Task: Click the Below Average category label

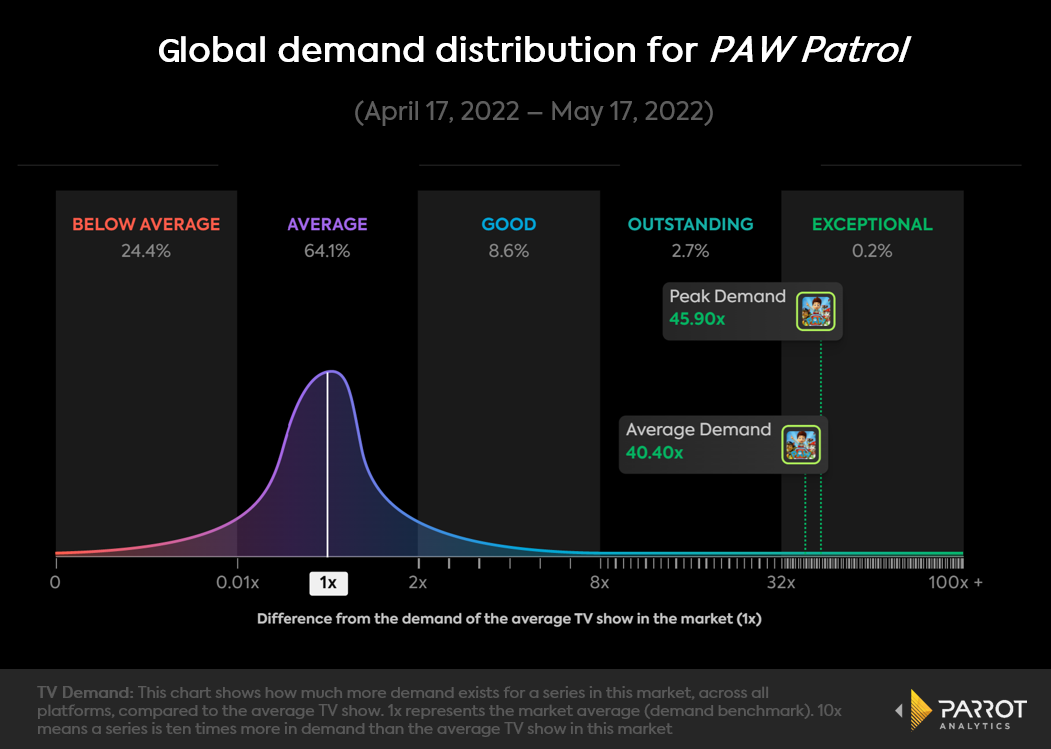Action: [146, 224]
